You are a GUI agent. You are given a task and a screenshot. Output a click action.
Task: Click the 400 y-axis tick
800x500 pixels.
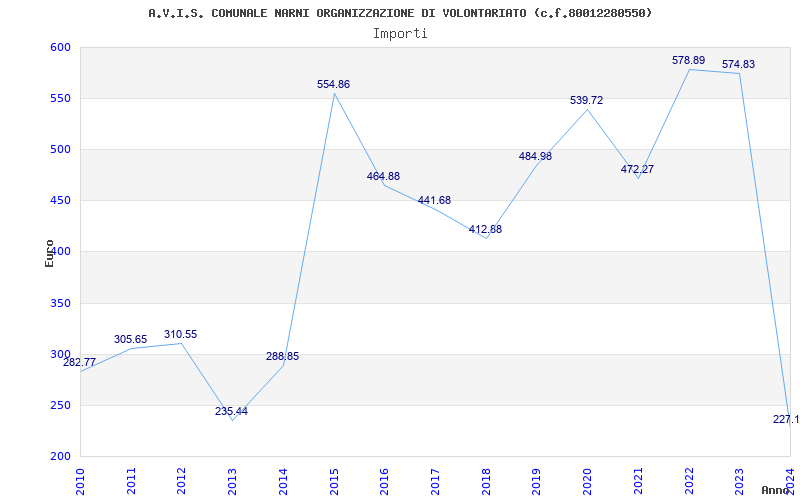pyautogui.click(x=60, y=252)
